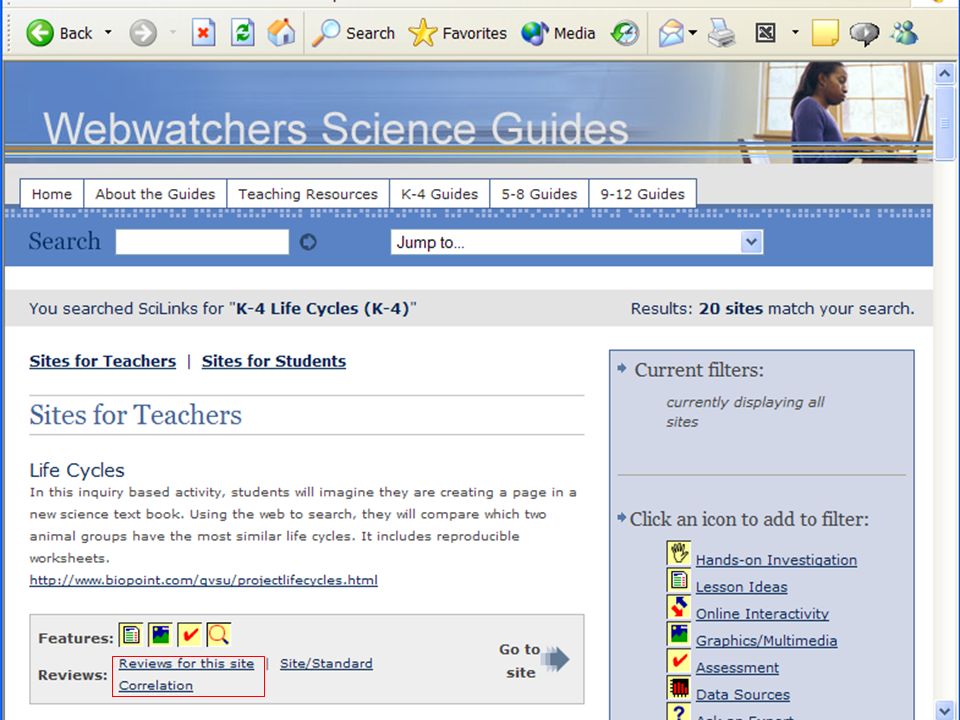This screenshot has height=720, width=960.
Task: Open the Teaching Resources tab
Action: pyautogui.click(x=308, y=194)
